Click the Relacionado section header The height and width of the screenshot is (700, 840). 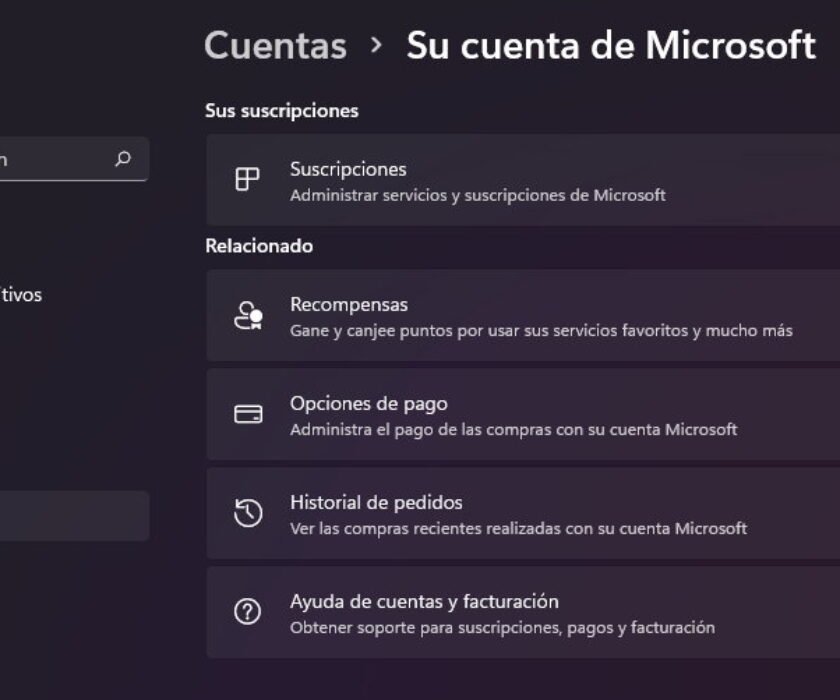(259, 246)
